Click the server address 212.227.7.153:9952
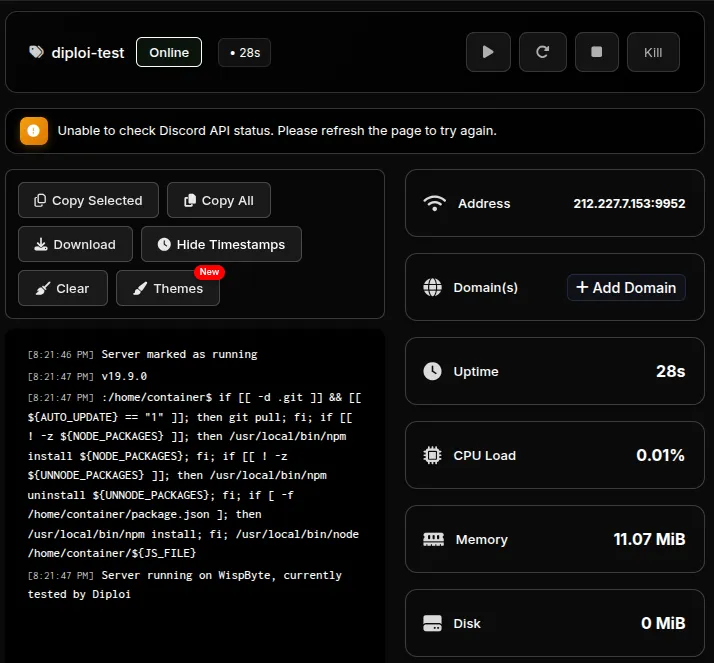Viewport: 714px width, 663px height. (629, 203)
